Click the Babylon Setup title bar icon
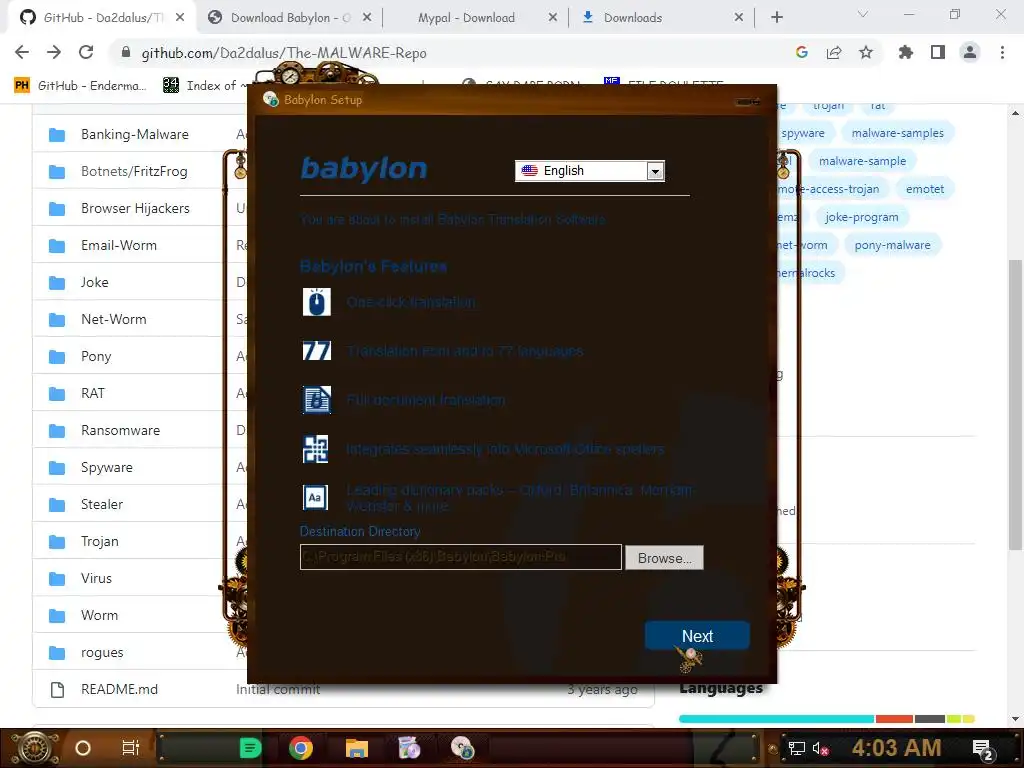Image resolution: width=1024 pixels, height=768 pixels. 270,99
